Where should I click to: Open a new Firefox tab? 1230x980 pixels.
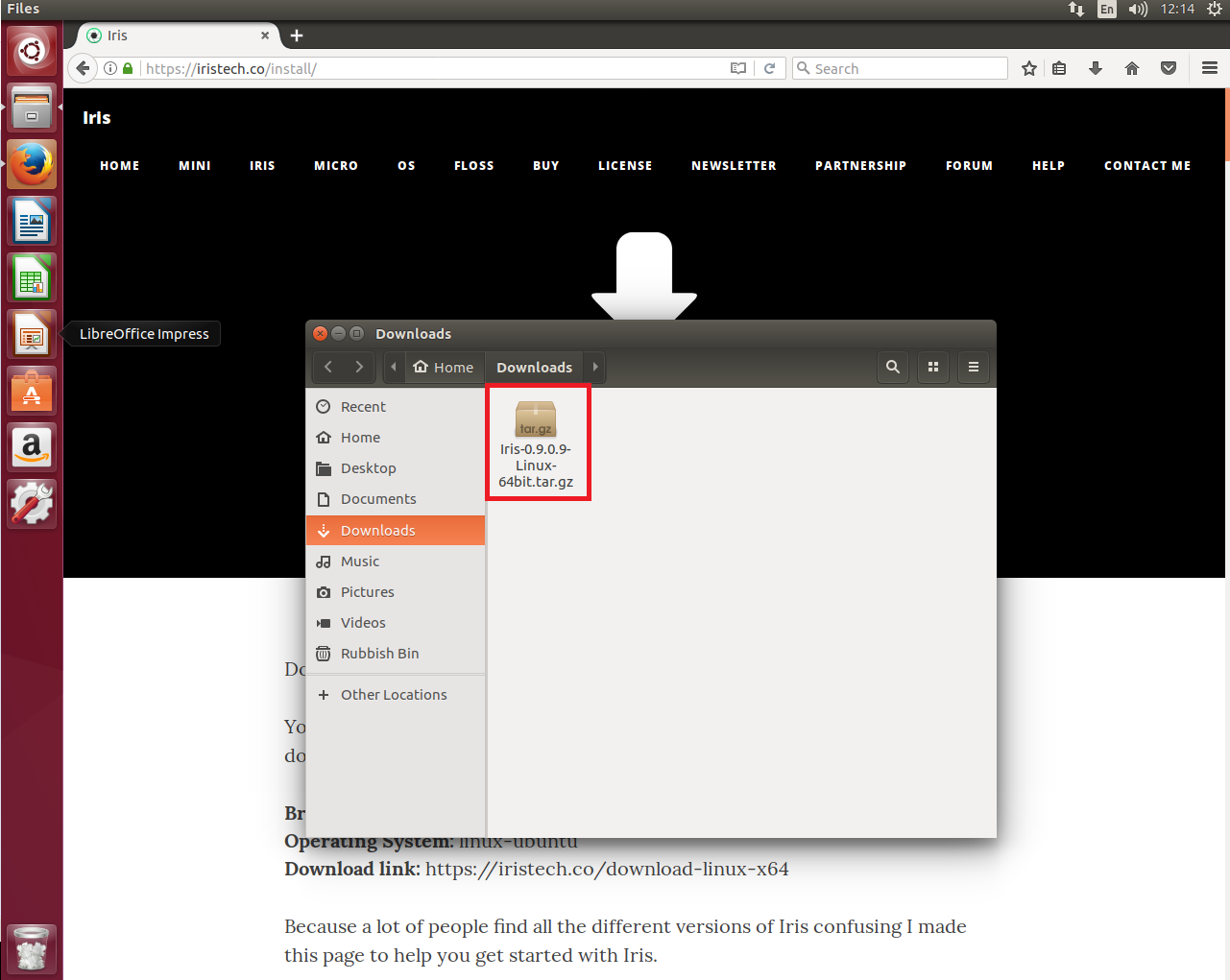point(297,36)
